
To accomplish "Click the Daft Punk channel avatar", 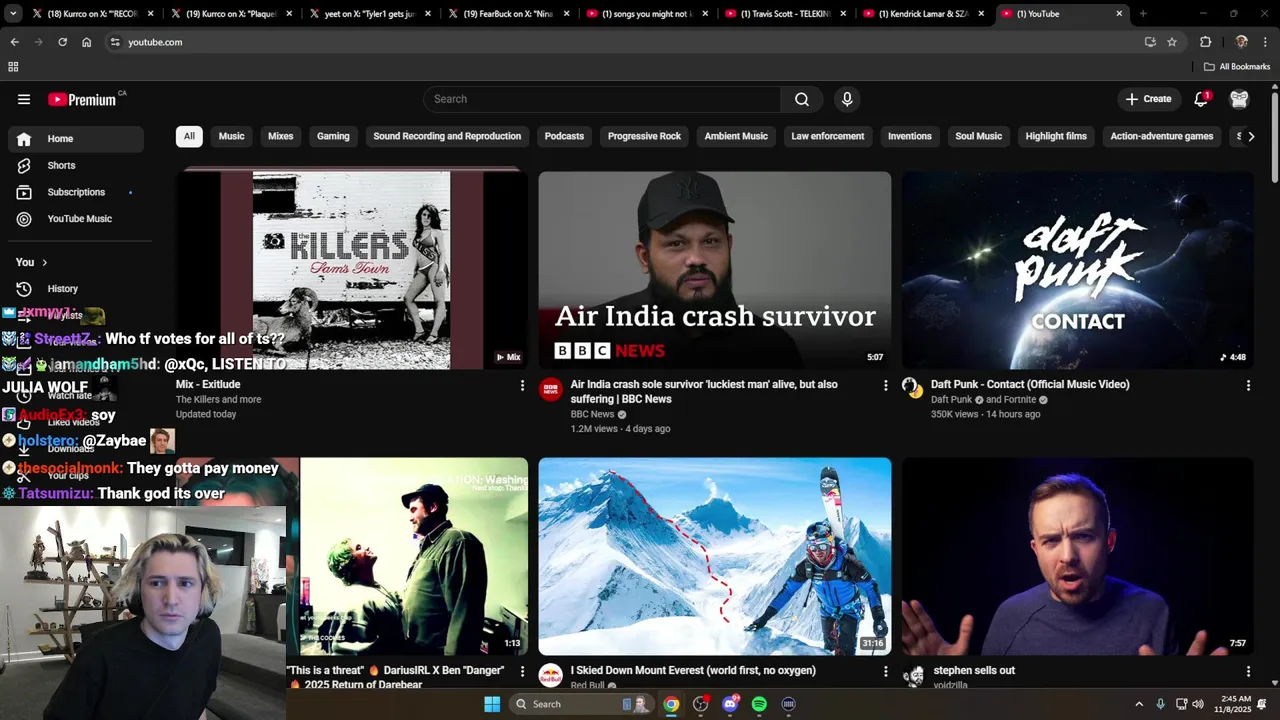I will tap(913, 387).
